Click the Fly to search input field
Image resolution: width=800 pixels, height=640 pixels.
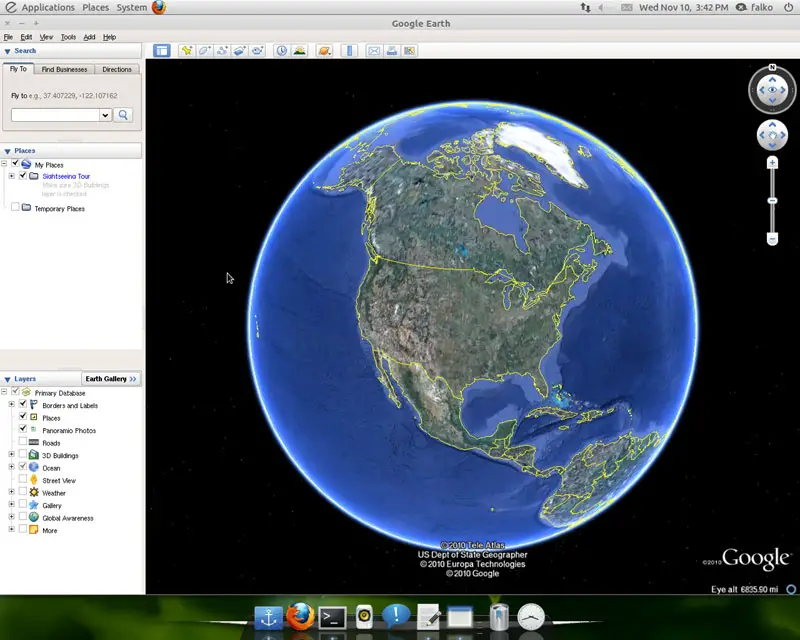point(55,115)
